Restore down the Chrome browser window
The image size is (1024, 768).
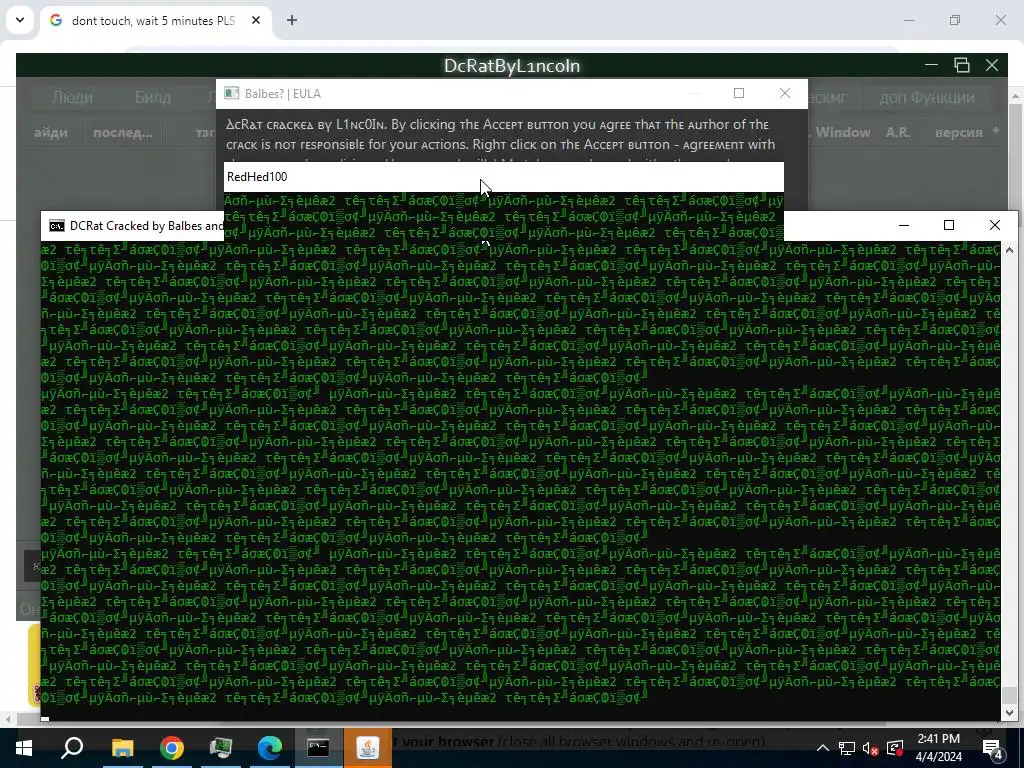coord(955,20)
